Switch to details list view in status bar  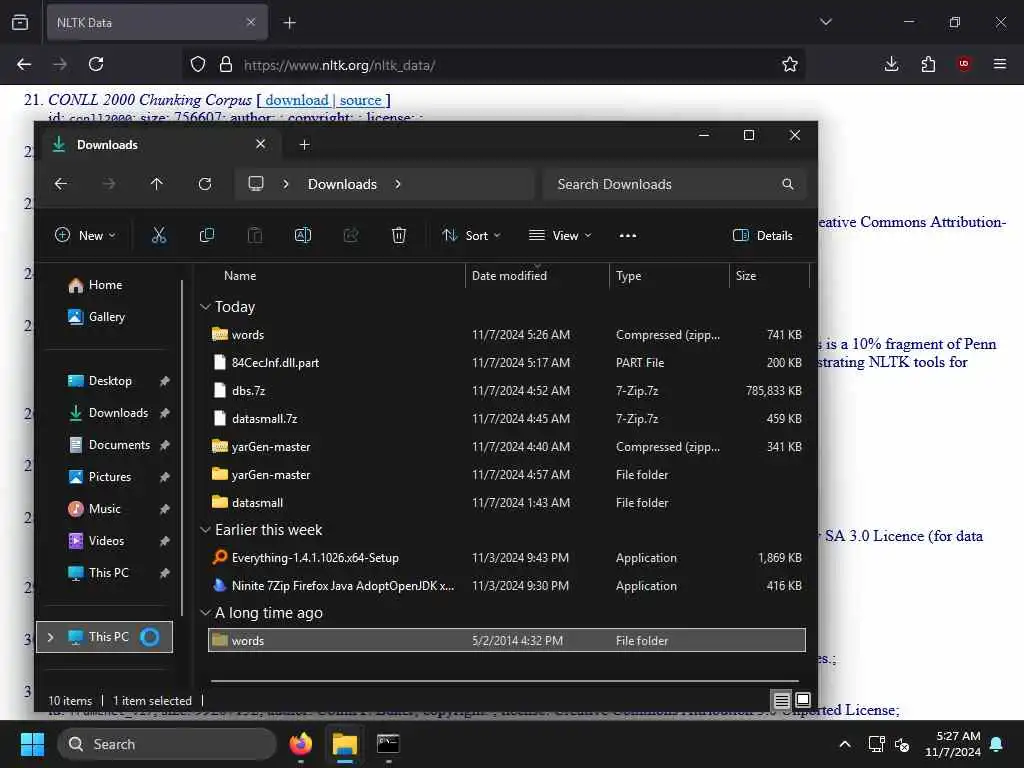782,701
